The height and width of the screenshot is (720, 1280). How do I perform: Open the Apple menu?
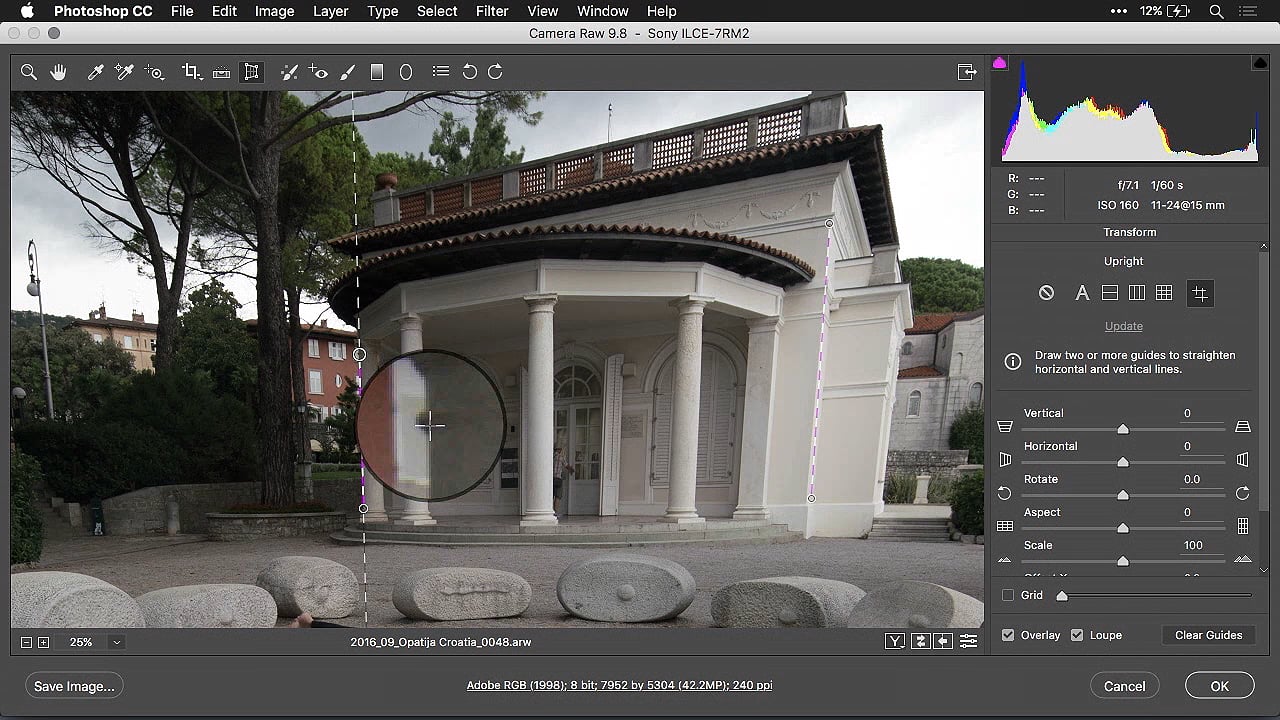[27, 11]
